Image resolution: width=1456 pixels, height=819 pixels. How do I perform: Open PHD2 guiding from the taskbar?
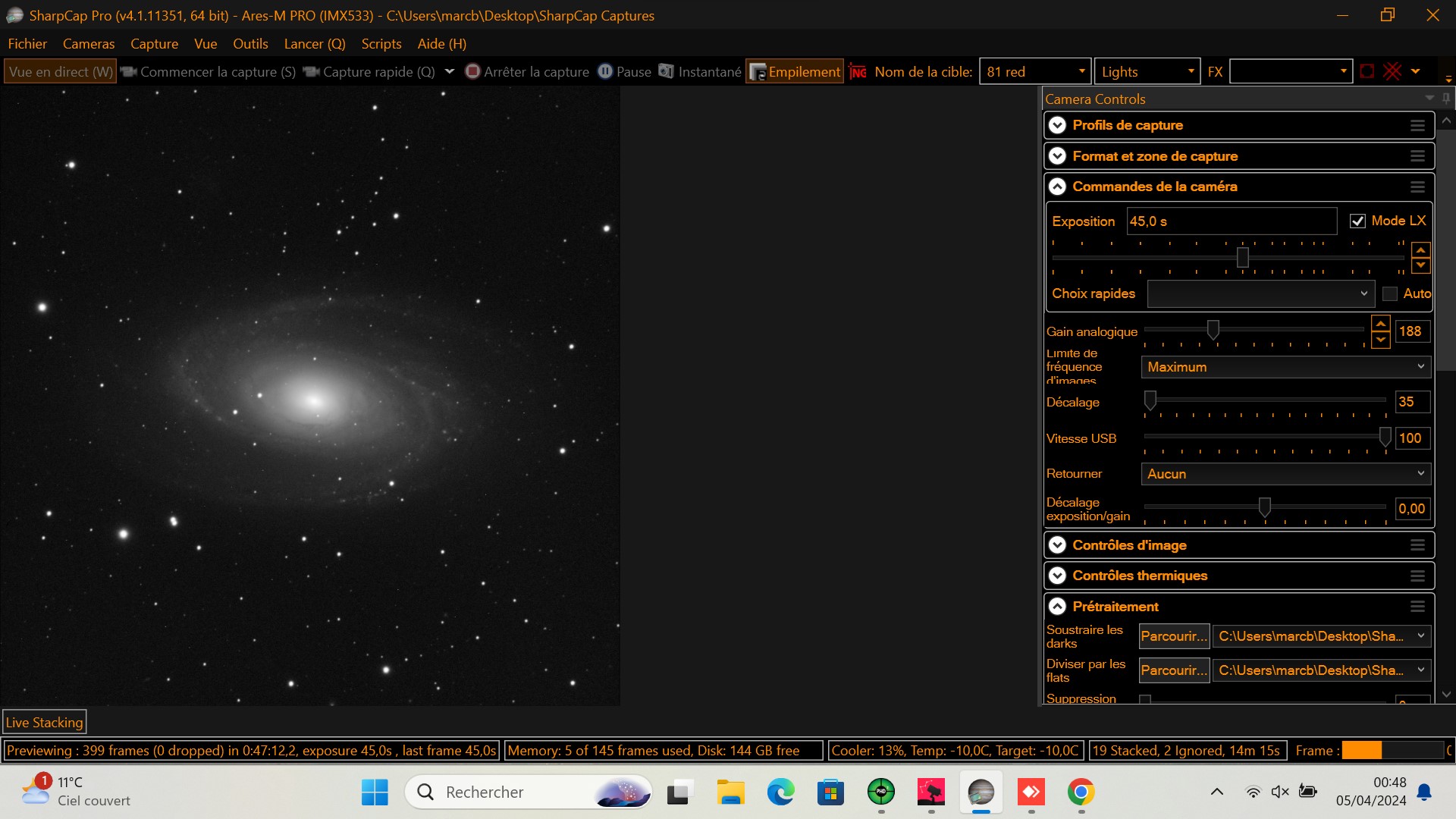coord(881,792)
